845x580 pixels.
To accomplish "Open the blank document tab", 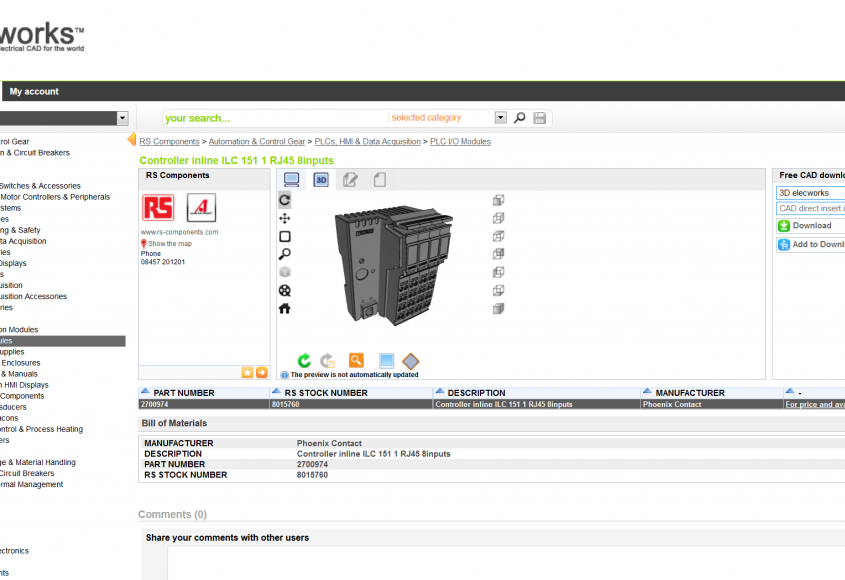I will [x=380, y=179].
